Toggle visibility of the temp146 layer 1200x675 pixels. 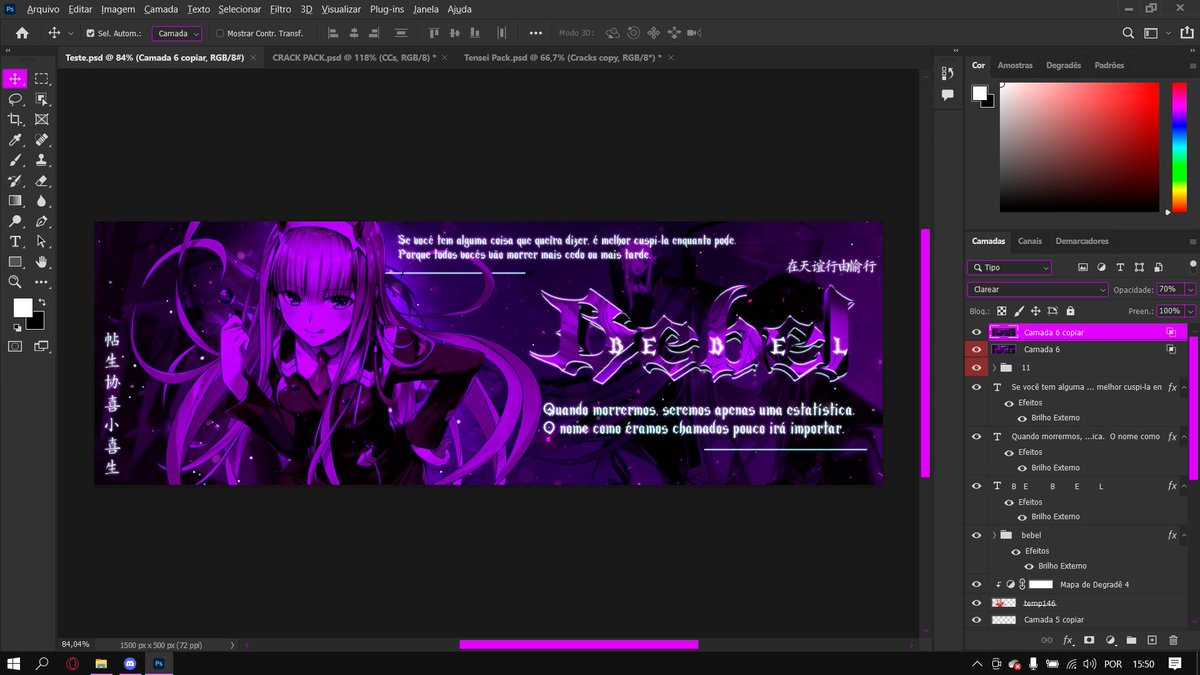(x=977, y=603)
